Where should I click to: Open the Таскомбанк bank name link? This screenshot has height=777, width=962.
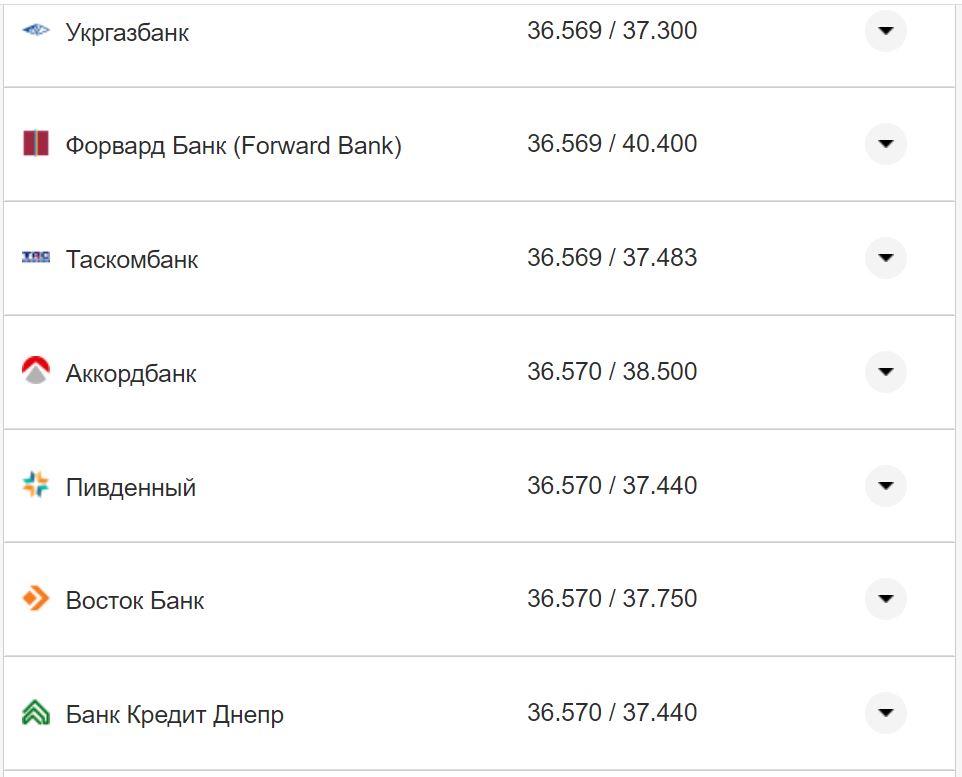point(132,260)
